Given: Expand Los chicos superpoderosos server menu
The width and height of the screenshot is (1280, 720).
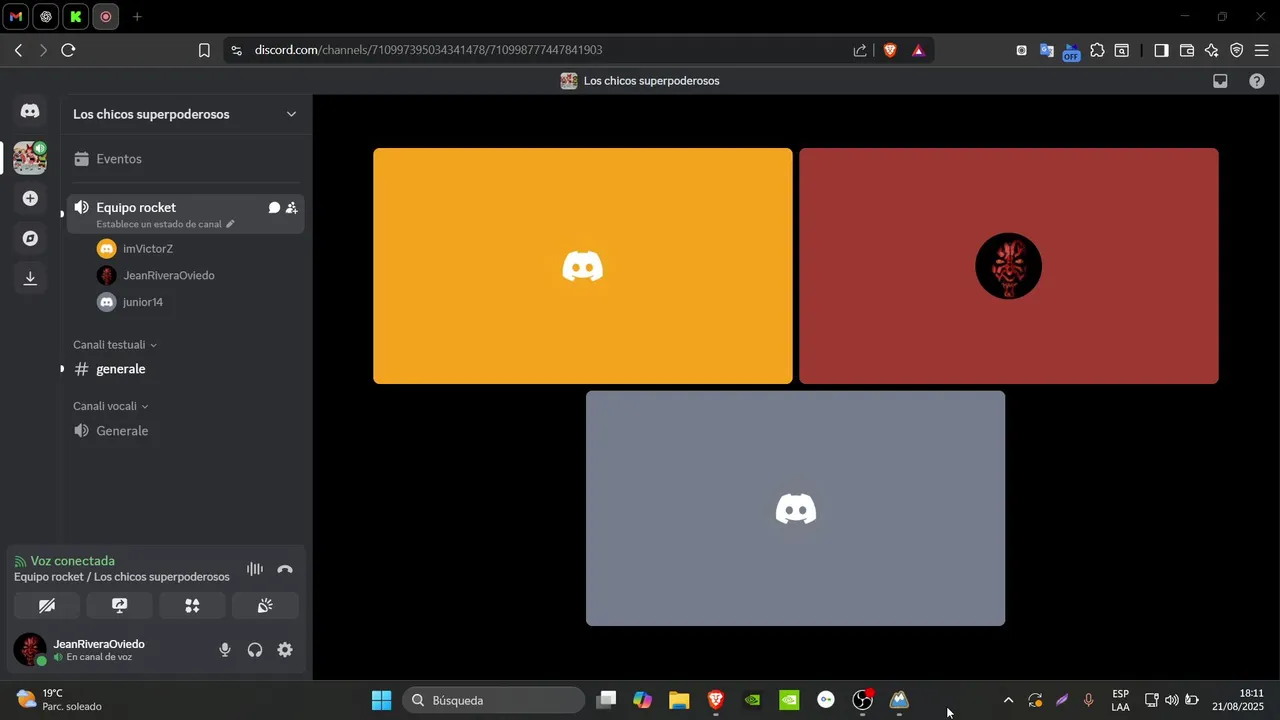Looking at the screenshot, I should pyautogui.click(x=291, y=114).
